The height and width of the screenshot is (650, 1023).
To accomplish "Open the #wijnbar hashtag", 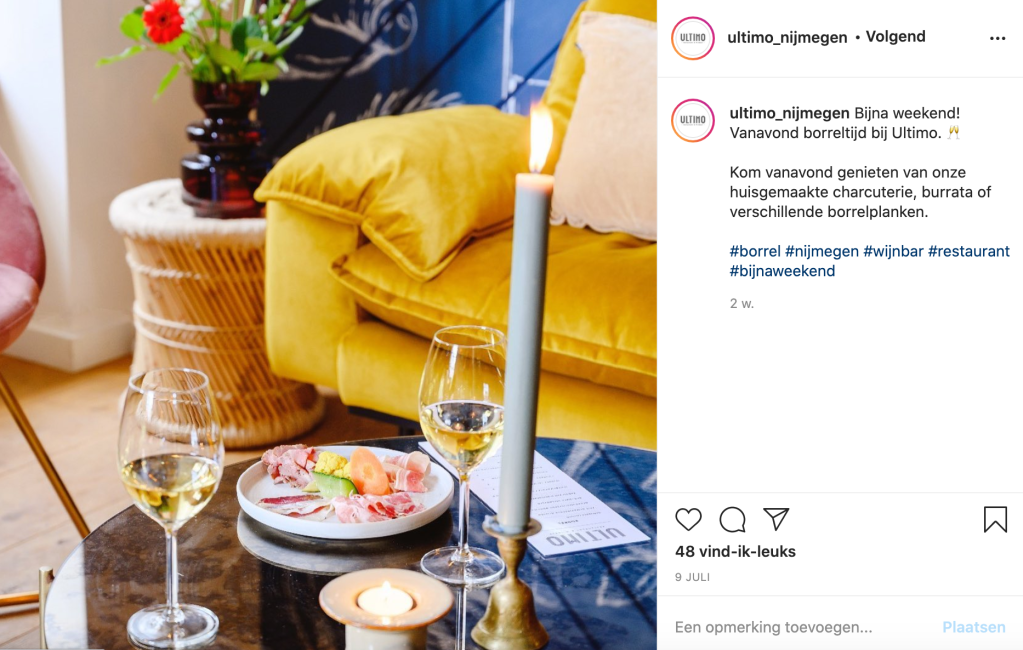I will (x=893, y=251).
